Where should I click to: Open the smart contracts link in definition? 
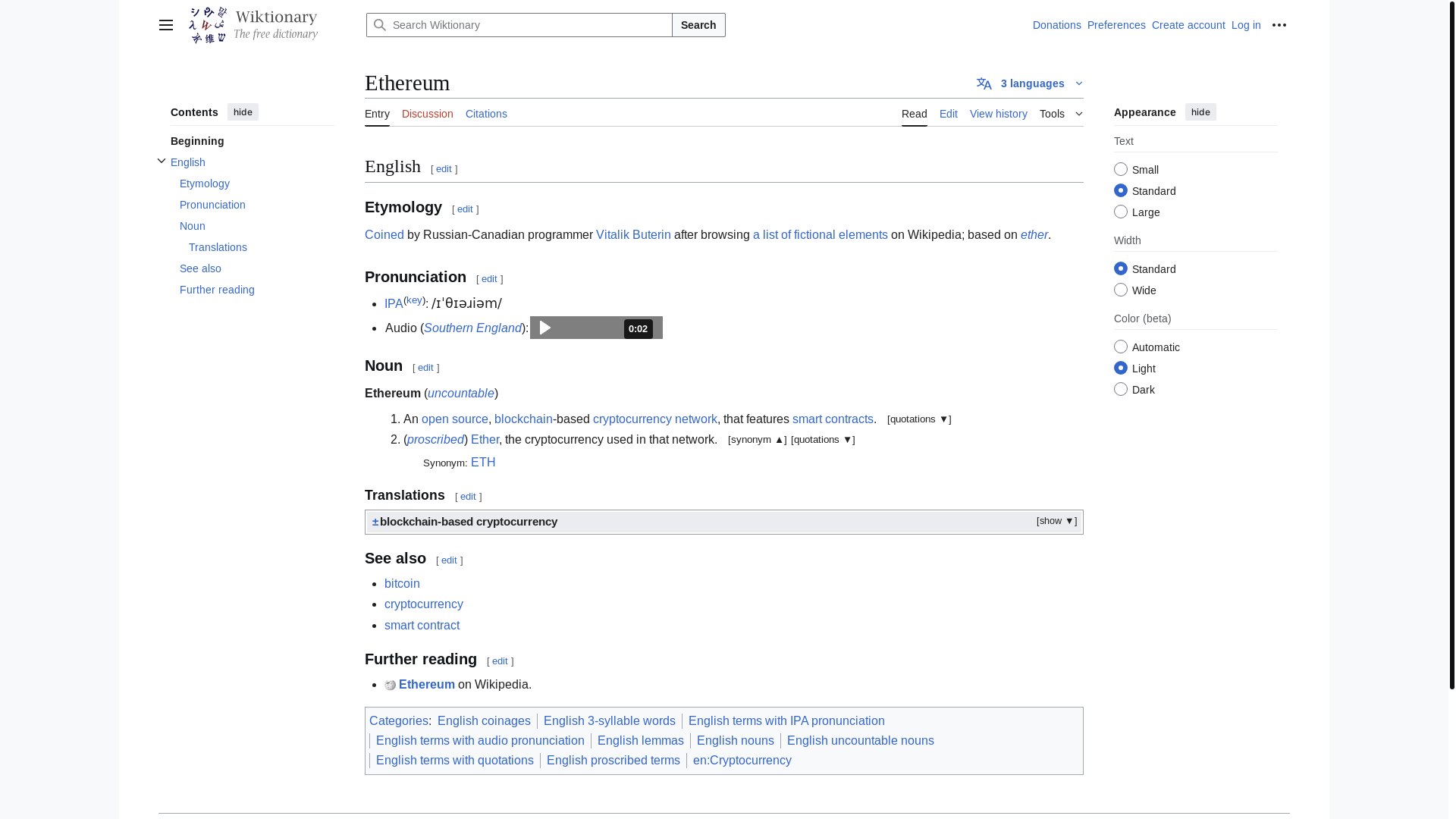[x=833, y=419]
